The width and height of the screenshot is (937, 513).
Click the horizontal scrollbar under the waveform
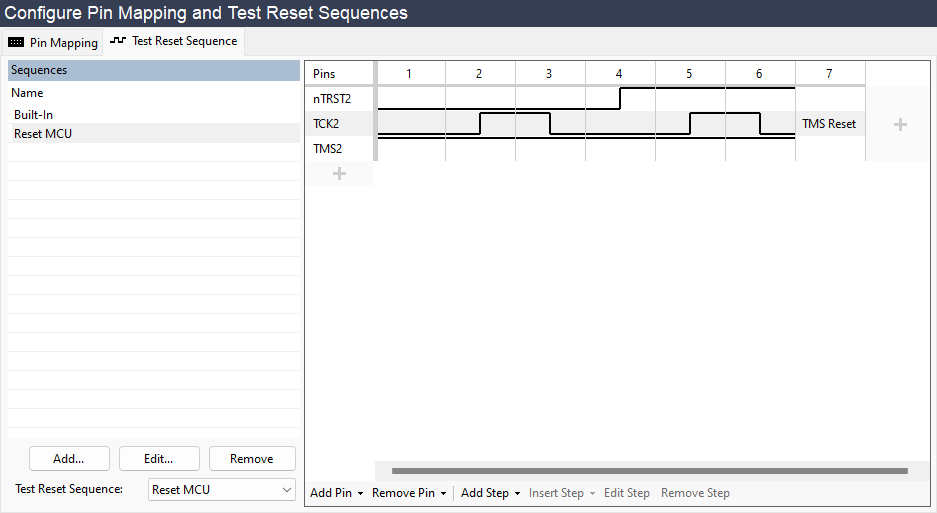650,470
